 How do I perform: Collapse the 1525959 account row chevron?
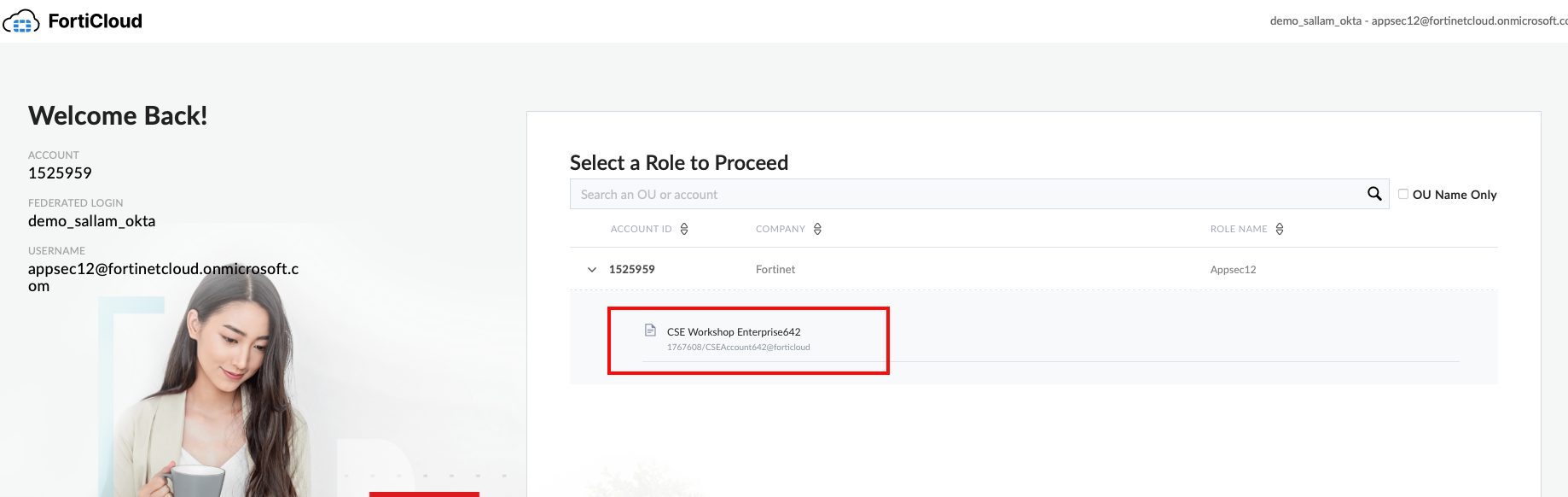(x=592, y=270)
